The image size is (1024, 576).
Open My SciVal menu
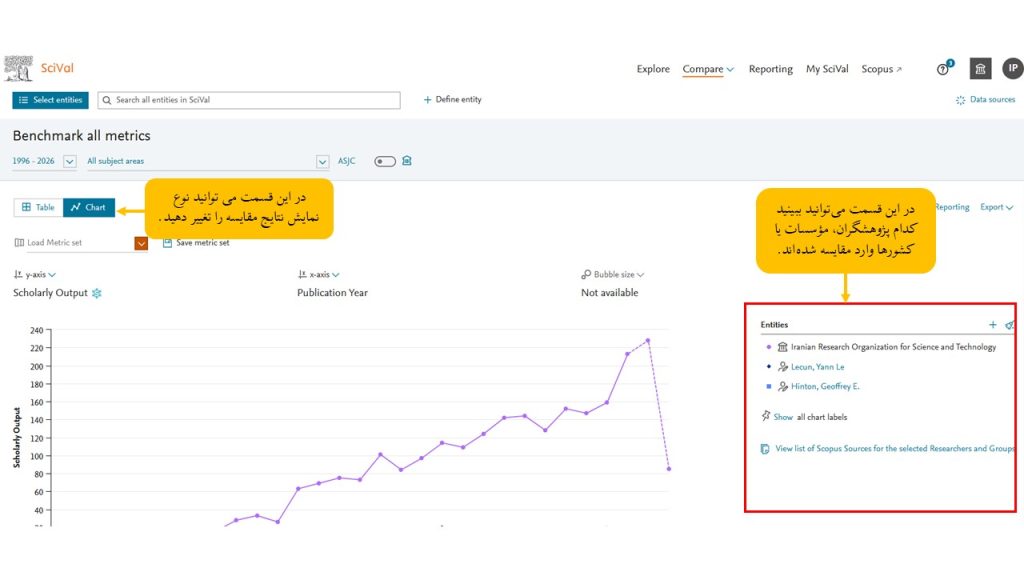click(x=827, y=69)
